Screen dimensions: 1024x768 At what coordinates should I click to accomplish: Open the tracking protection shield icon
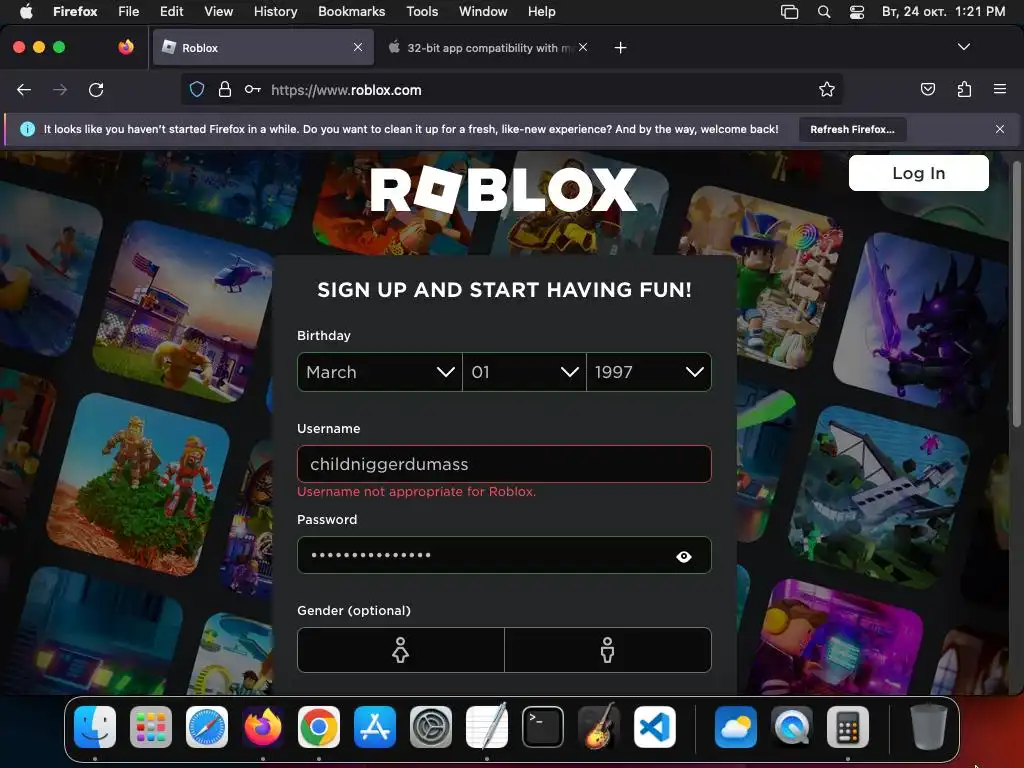coord(197,89)
